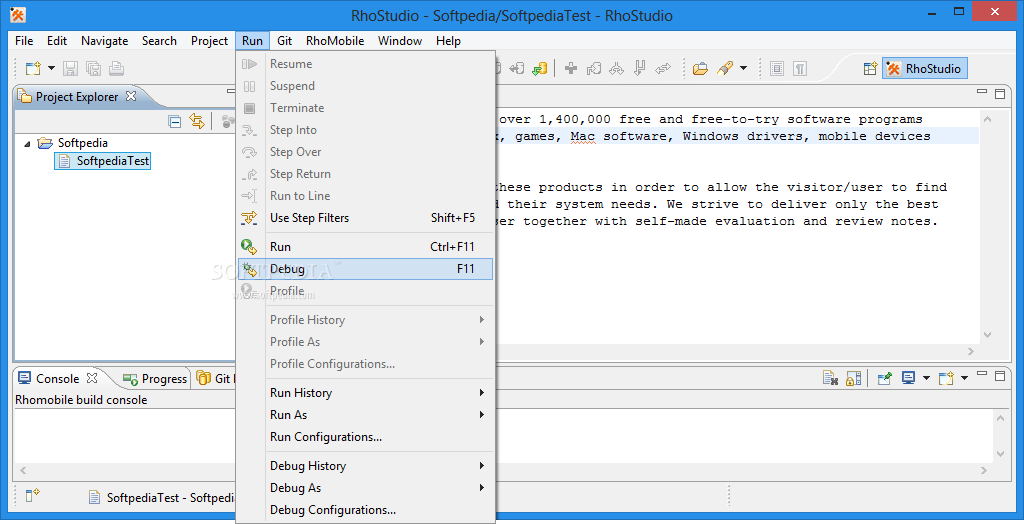The height and width of the screenshot is (524, 1024).
Task: Close the Project Explorer view tab
Action: tap(131, 96)
